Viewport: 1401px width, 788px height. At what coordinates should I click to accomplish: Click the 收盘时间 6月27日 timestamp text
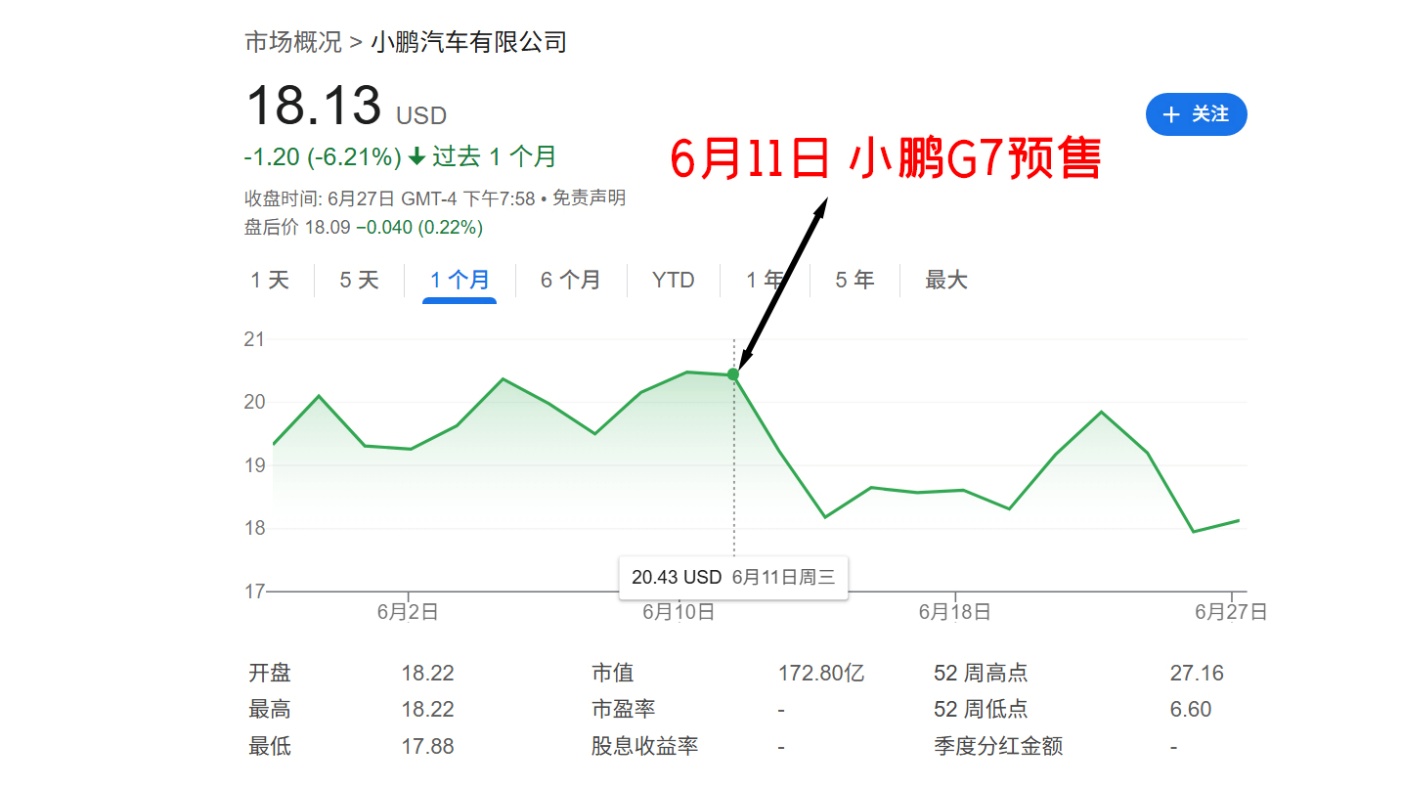click(391, 198)
